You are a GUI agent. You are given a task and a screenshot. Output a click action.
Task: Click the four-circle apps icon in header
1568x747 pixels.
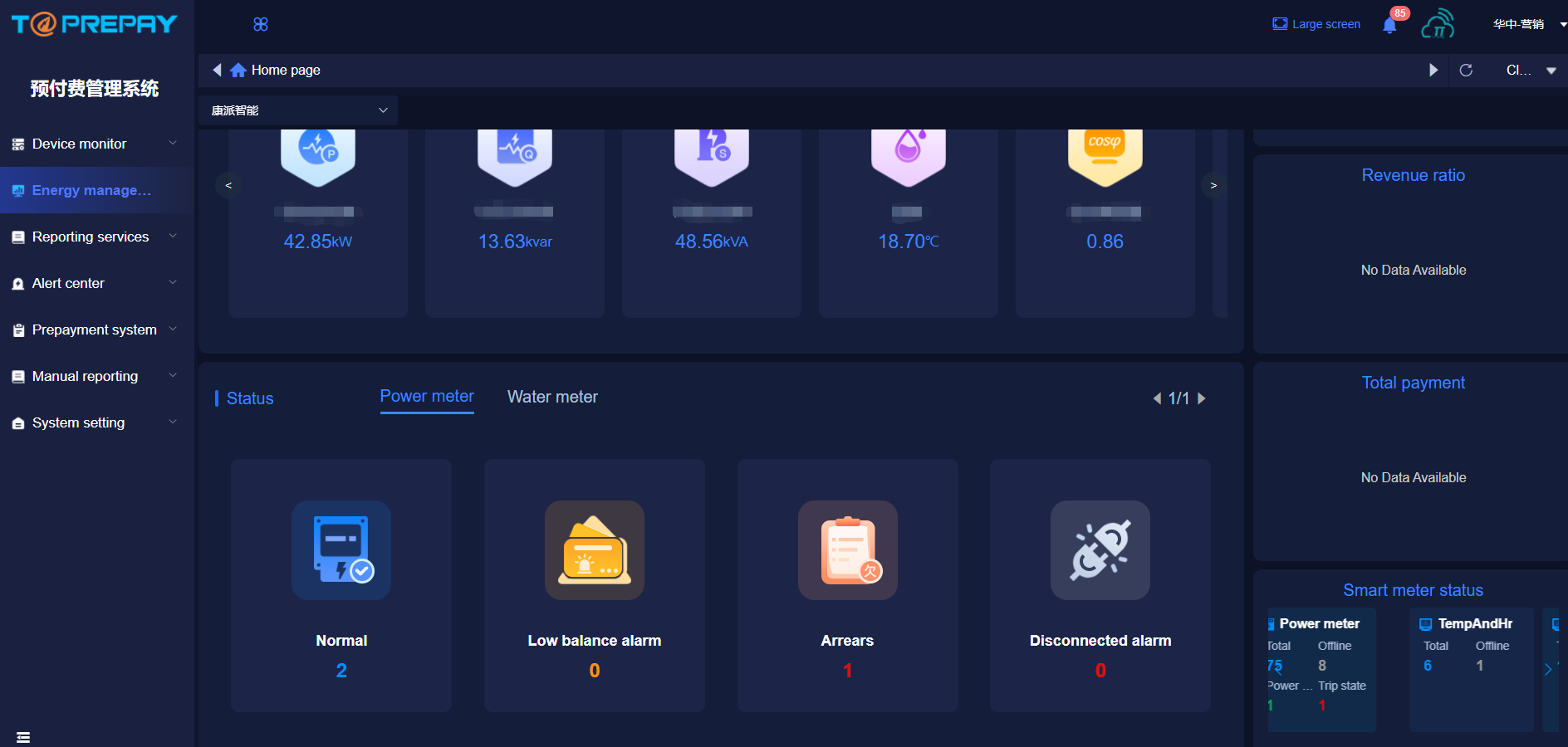[x=261, y=24]
